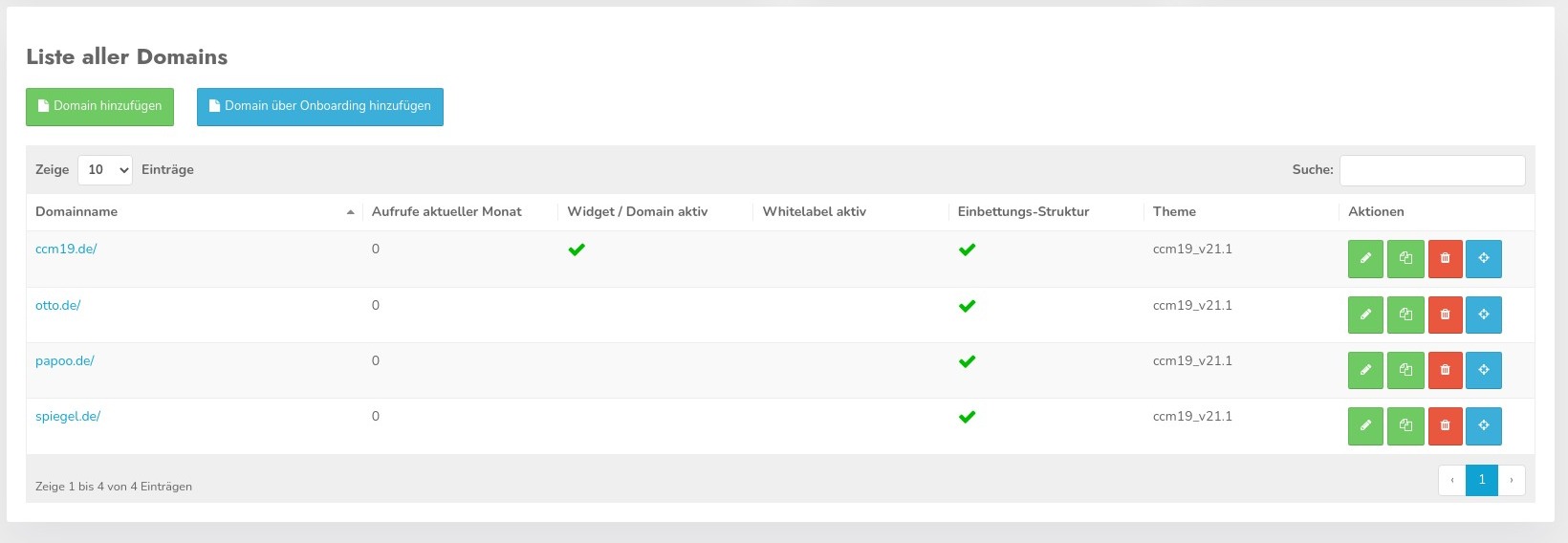Click the Domain hinzufügen button
This screenshot has height=543, width=1568.
coord(99,106)
